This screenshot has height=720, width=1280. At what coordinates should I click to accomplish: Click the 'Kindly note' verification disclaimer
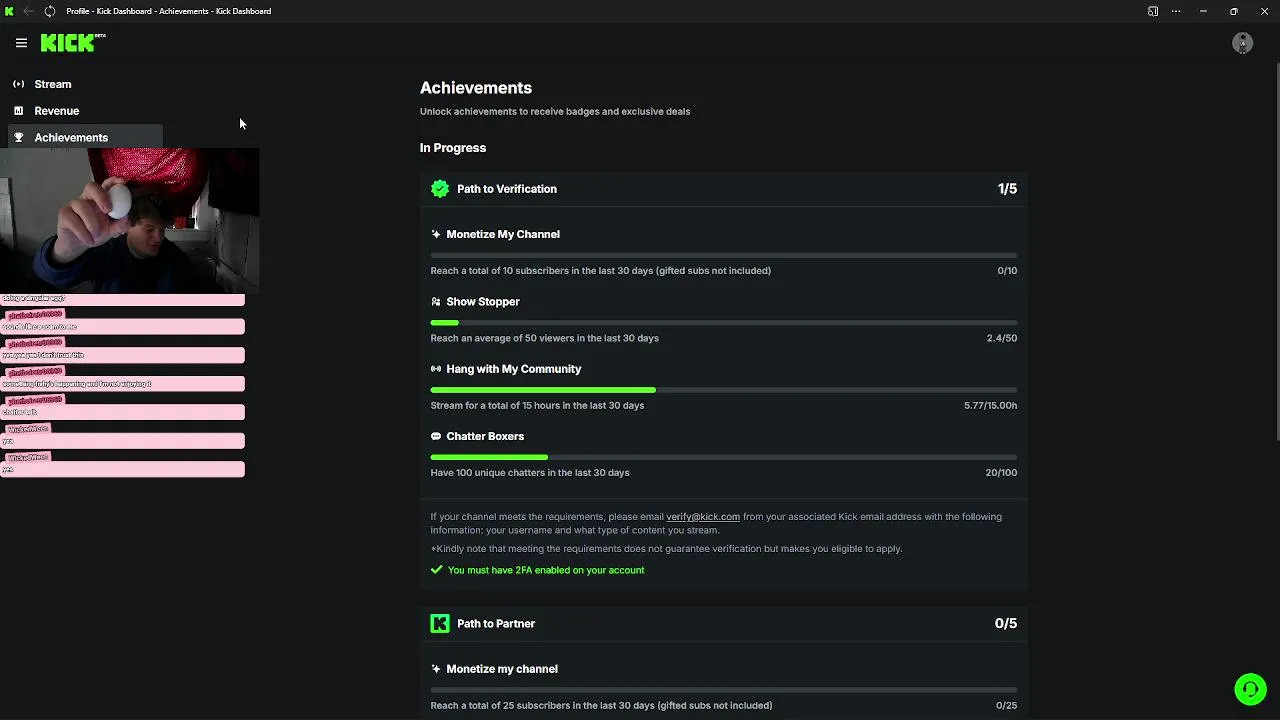(666, 549)
